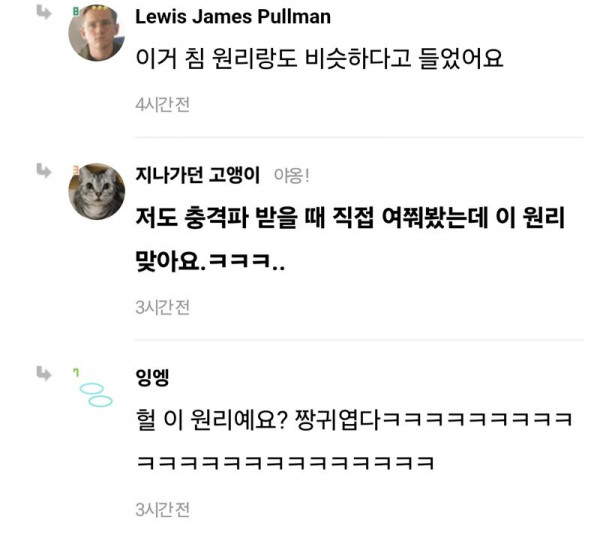Open username 잉엥
The image size is (600, 535).
coord(152,377)
